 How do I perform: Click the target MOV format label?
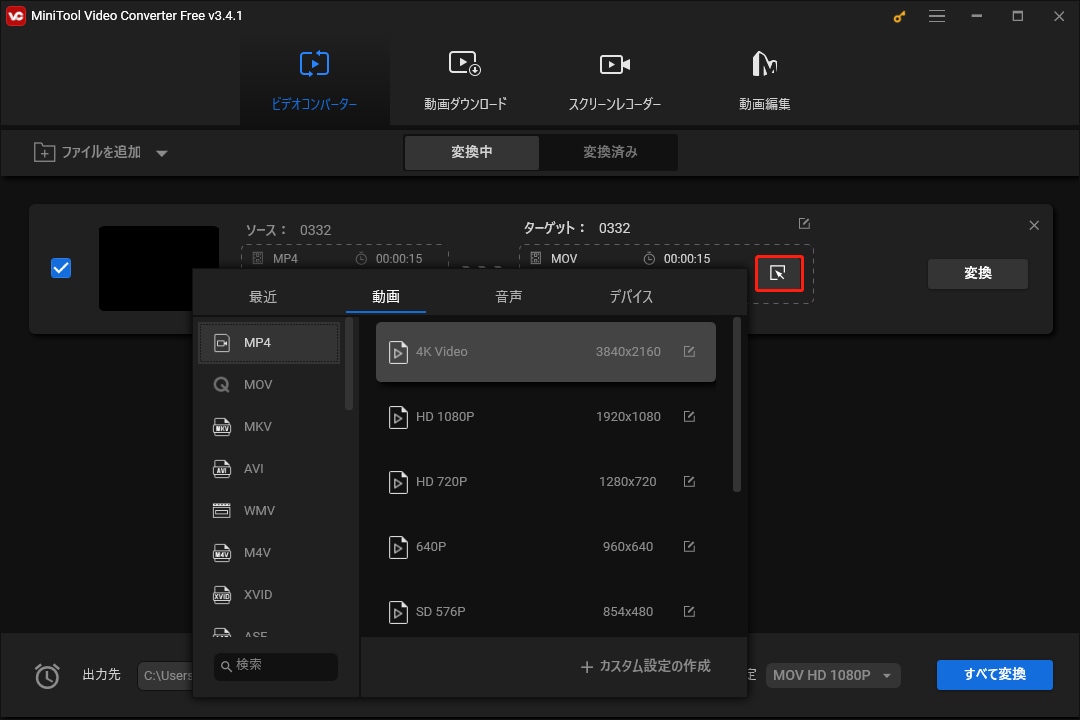coord(564,258)
